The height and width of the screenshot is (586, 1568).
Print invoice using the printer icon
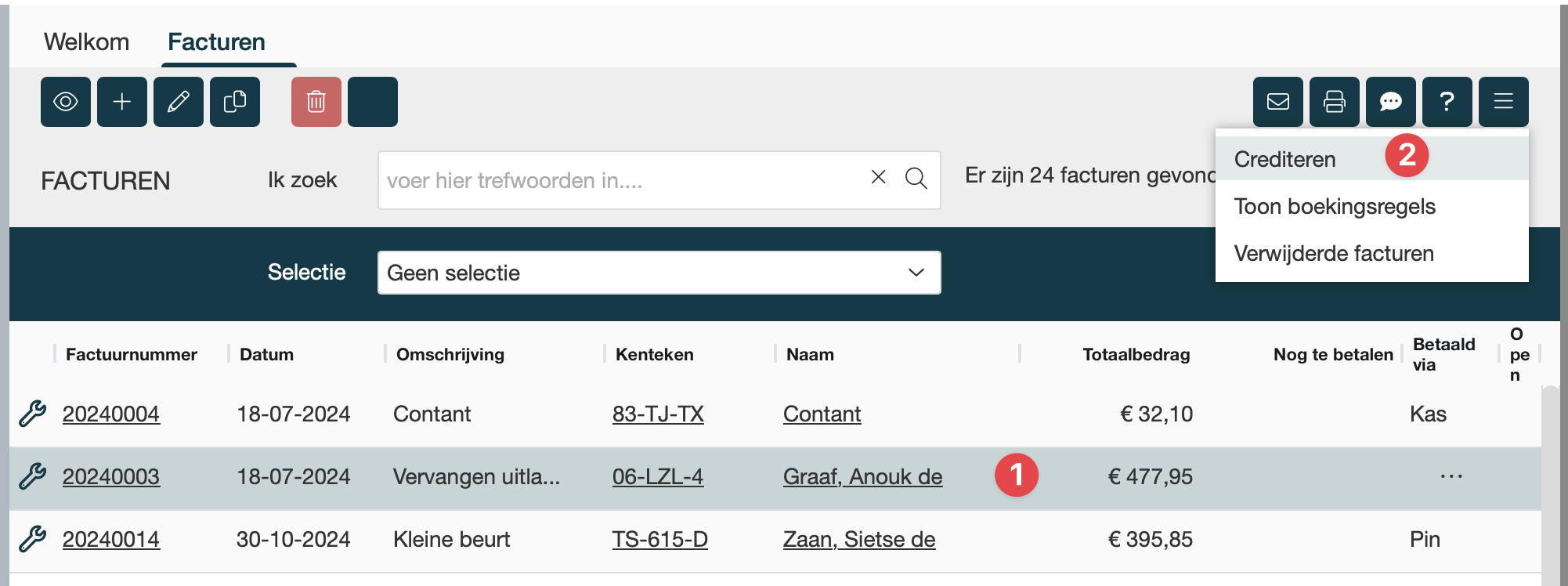1335,102
